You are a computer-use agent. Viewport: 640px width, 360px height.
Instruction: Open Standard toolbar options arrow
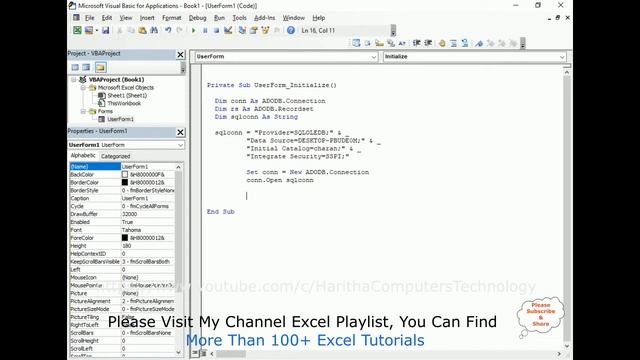[x=393, y=31]
